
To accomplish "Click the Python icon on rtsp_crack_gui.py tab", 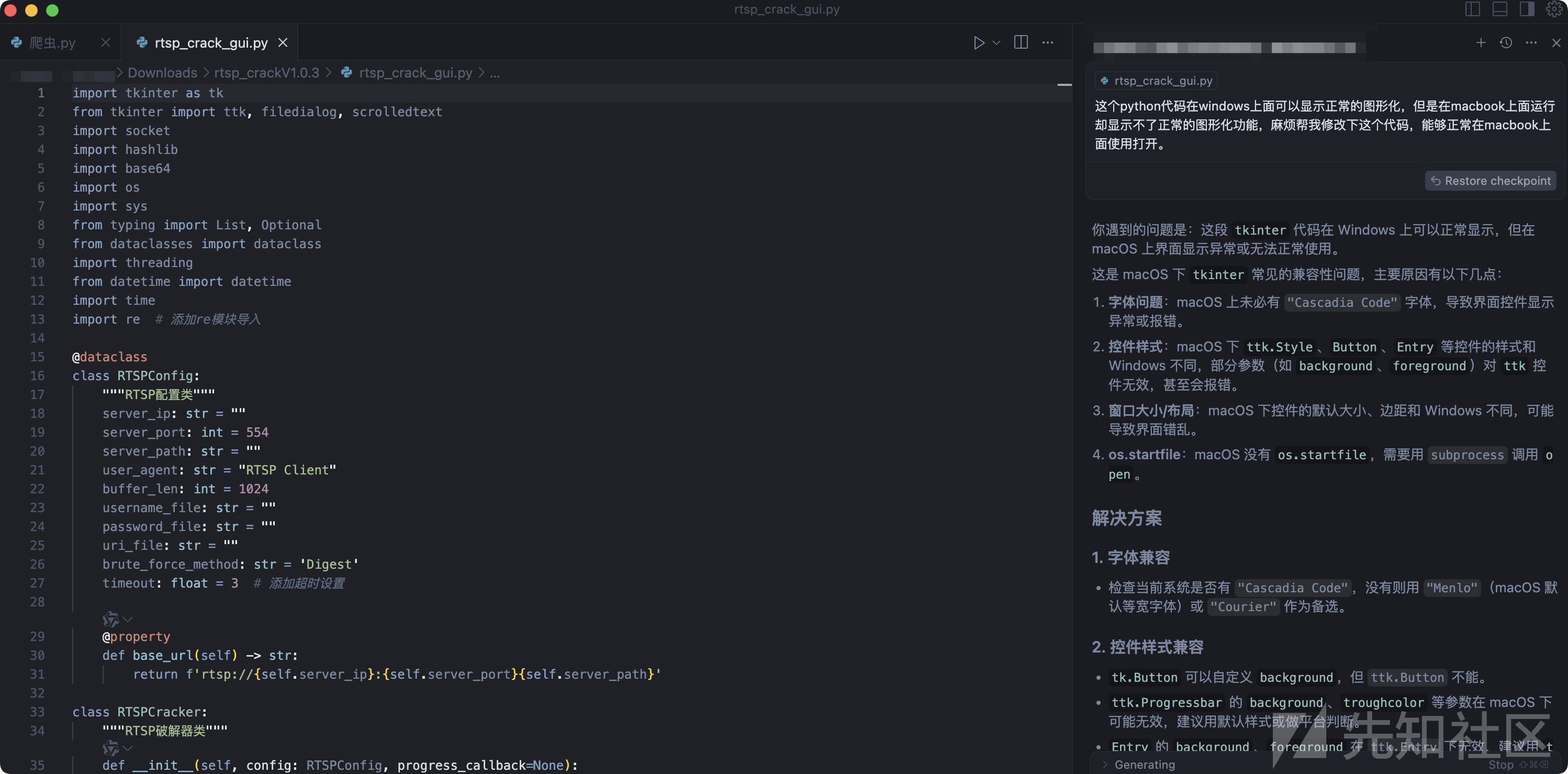I will point(142,42).
